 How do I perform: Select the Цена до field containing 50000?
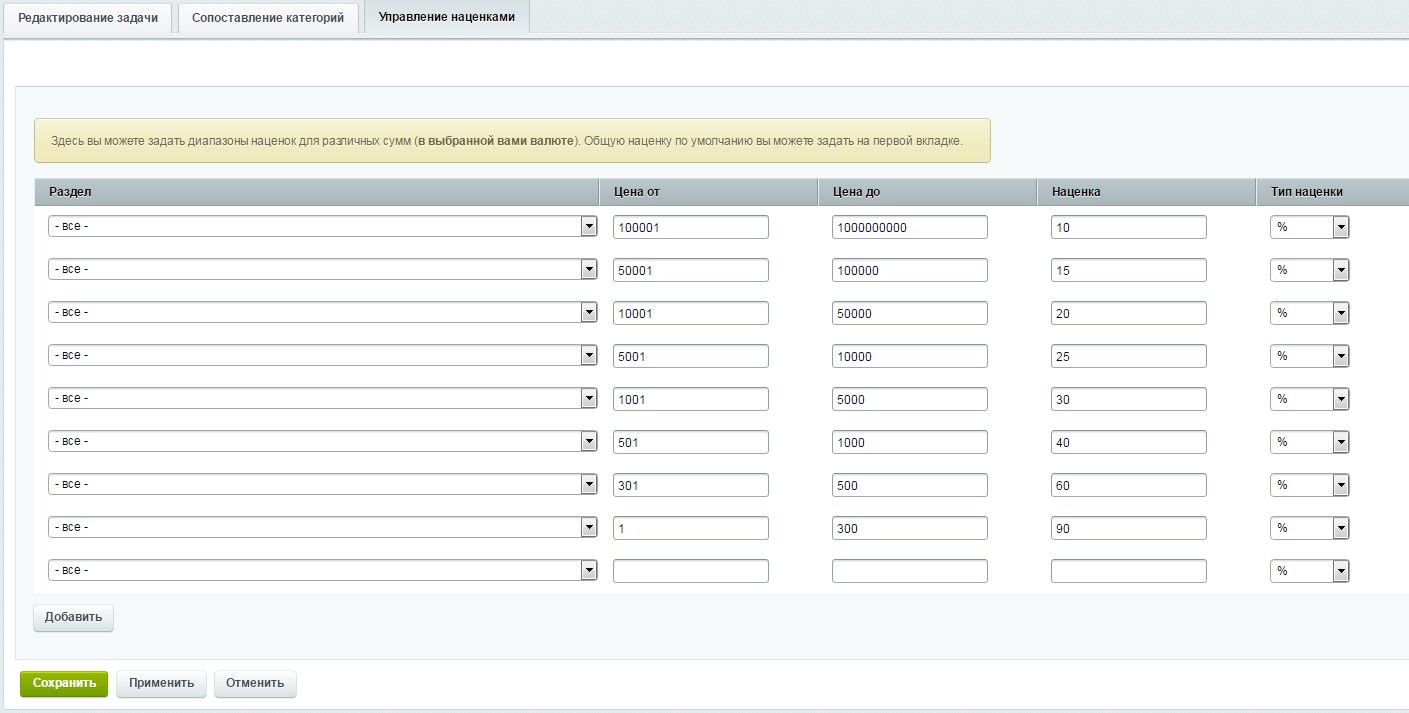(x=909, y=313)
